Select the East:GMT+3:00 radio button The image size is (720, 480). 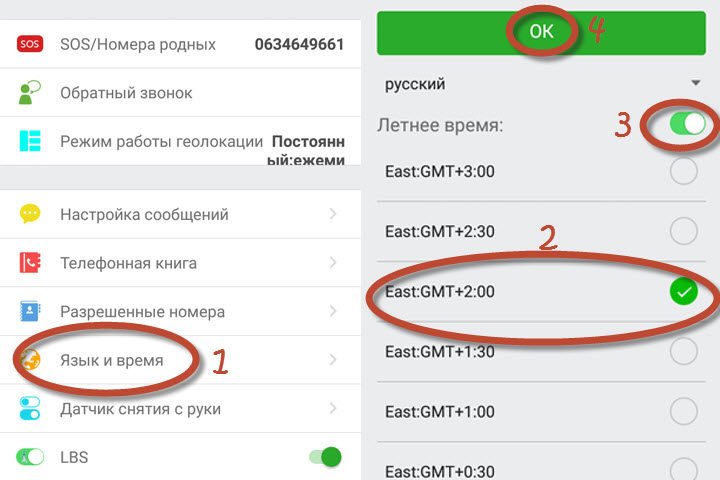(x=683, y=171)
